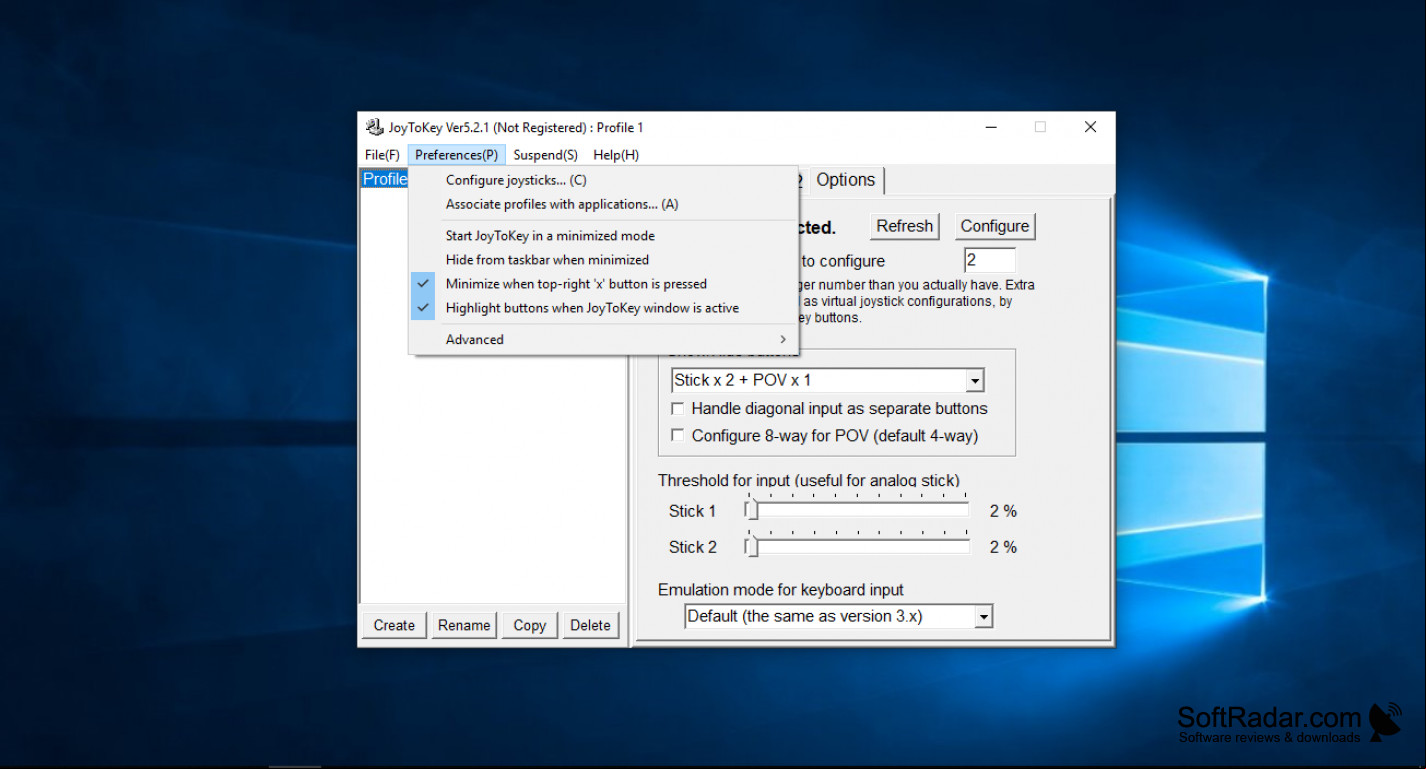The width and height of the screenshot is (1426, 769).
Task: Close the JoyToKey window
Action: coord(1090,127)
